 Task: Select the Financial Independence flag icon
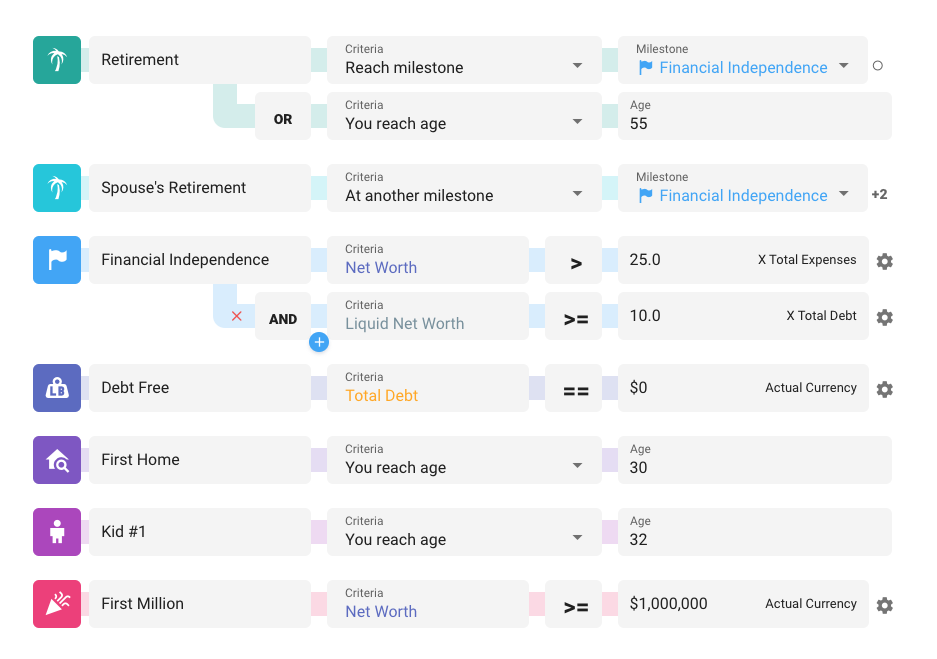coord(57,259)
